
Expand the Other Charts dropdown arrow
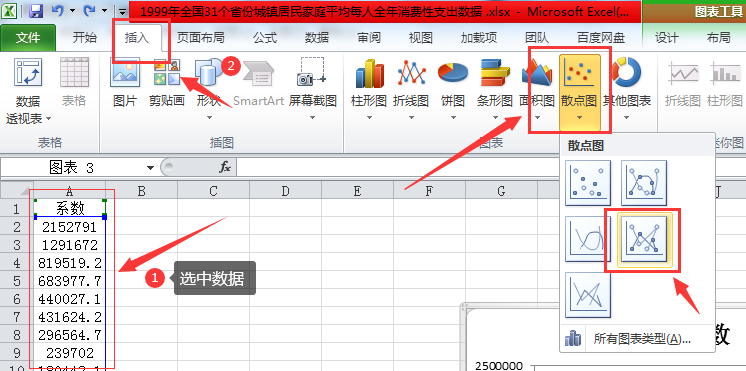(x=627, y=117)
